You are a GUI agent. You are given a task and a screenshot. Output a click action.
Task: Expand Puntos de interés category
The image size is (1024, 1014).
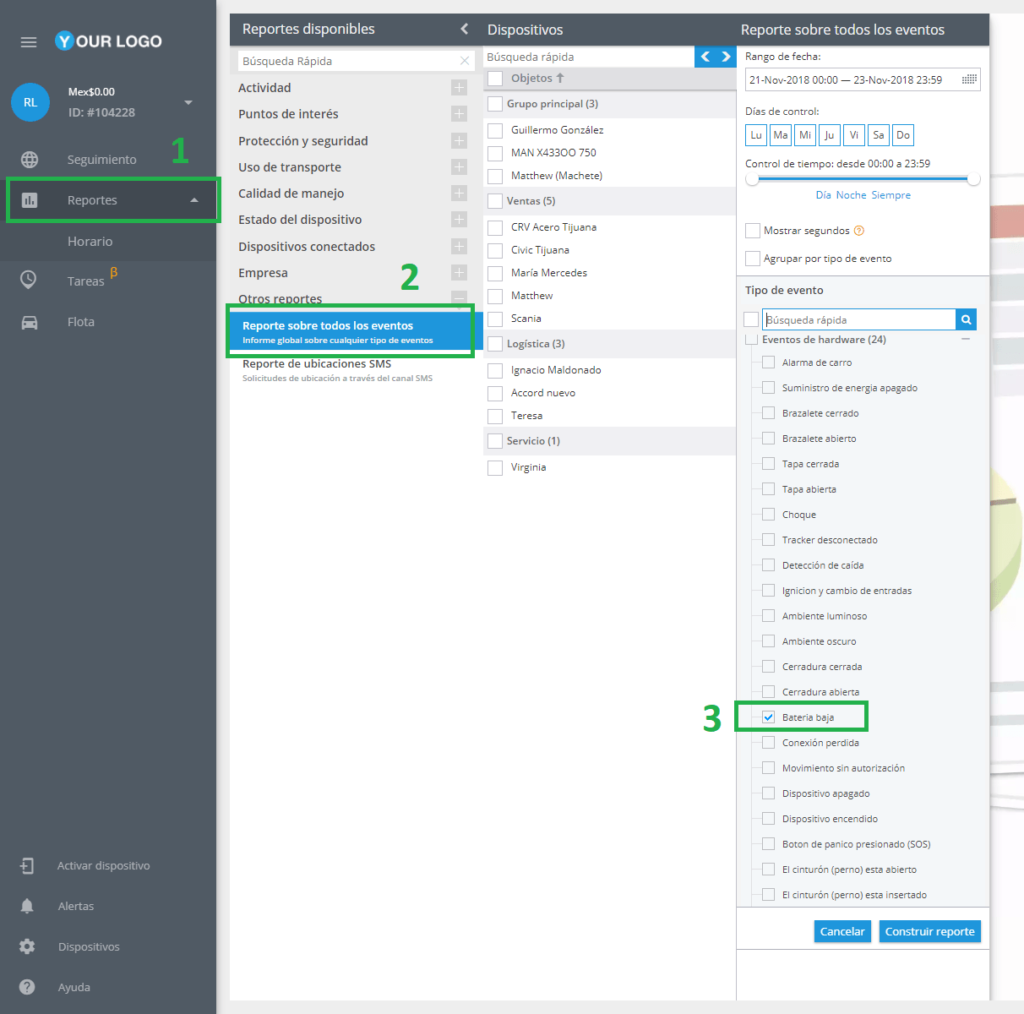(x=459, y=114)
